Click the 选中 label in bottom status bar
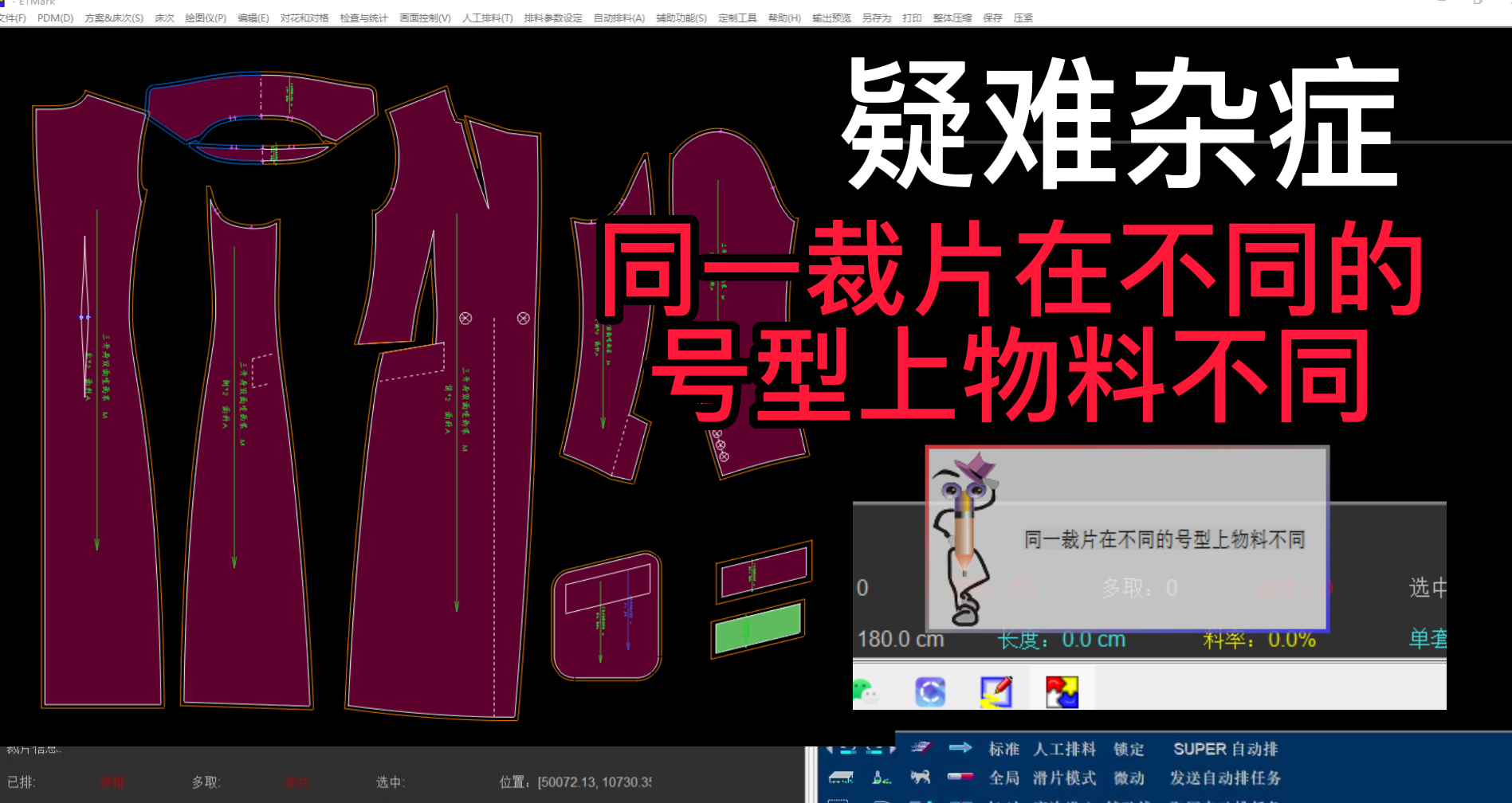1512x803 pixels. click(x=391, y=782)
